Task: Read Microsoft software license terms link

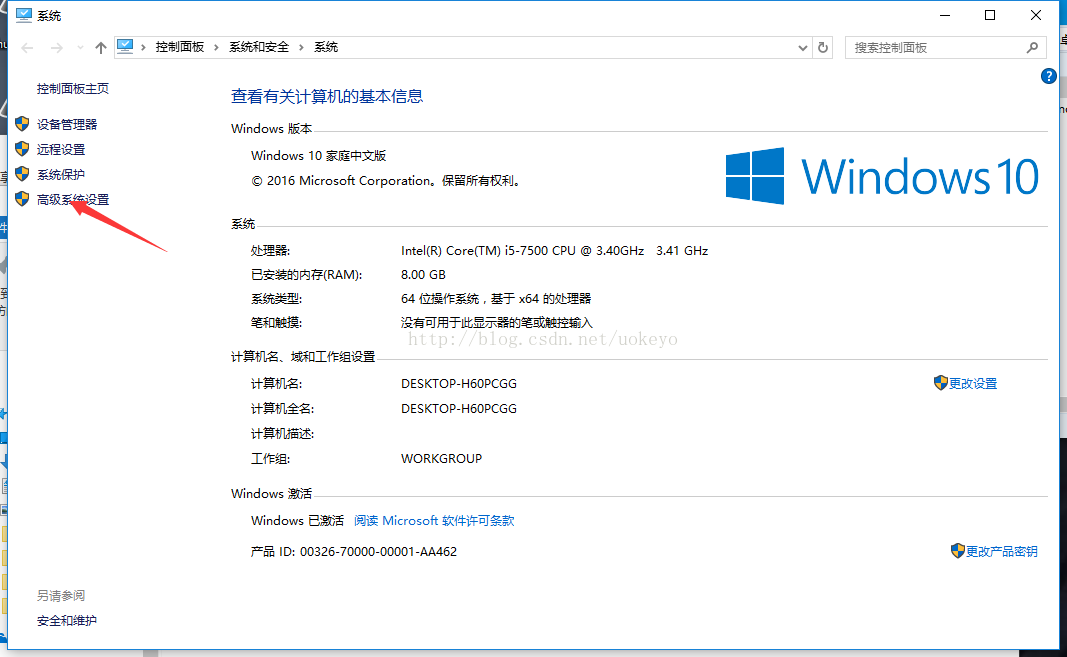Action: pos(434,521)
